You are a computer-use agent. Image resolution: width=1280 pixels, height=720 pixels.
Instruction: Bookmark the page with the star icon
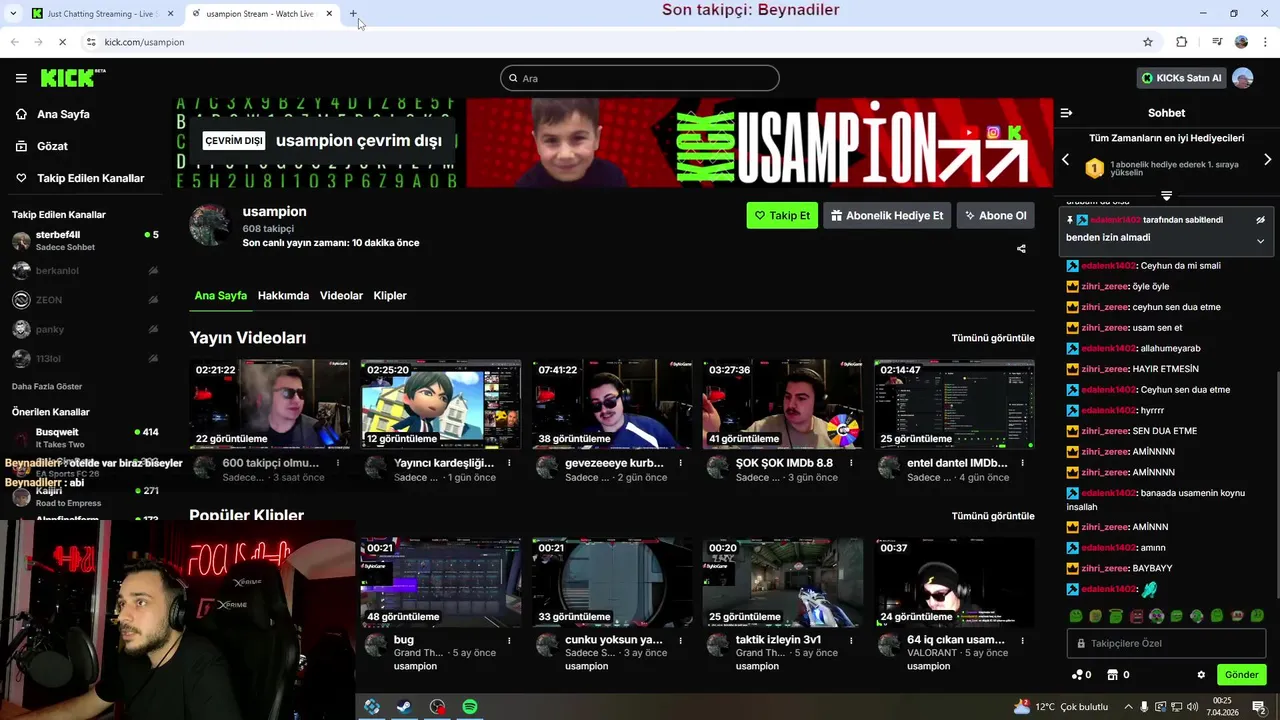1148,42
